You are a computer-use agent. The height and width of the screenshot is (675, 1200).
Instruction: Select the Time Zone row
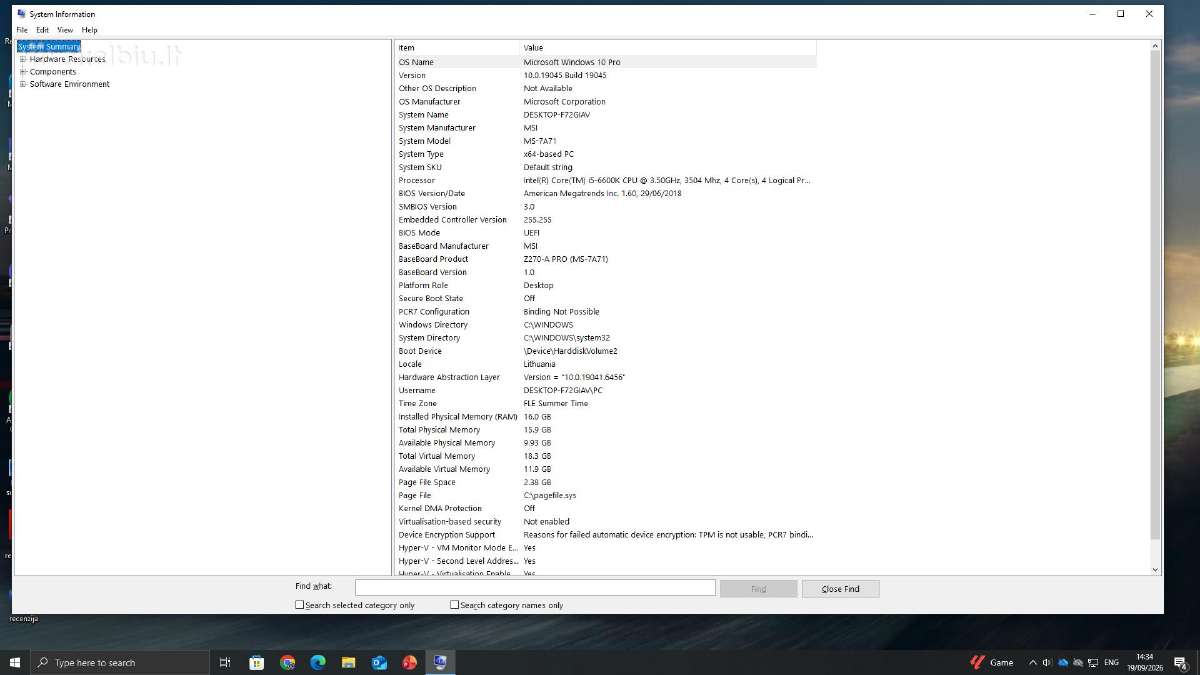(606, 403)
